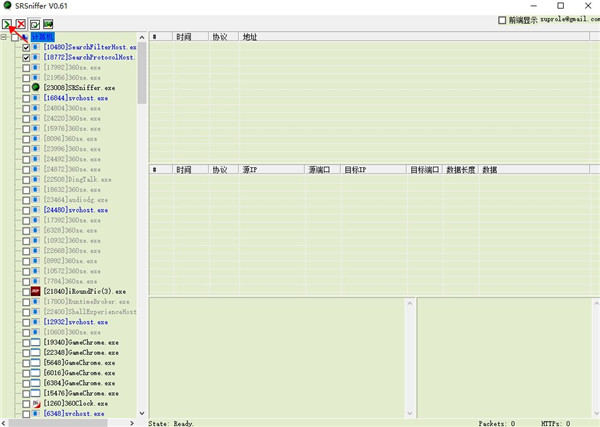Viewport: 600px width, 427px height.
Task: Collapse the 计算机 root tree node
Action: tap(5, 37)
